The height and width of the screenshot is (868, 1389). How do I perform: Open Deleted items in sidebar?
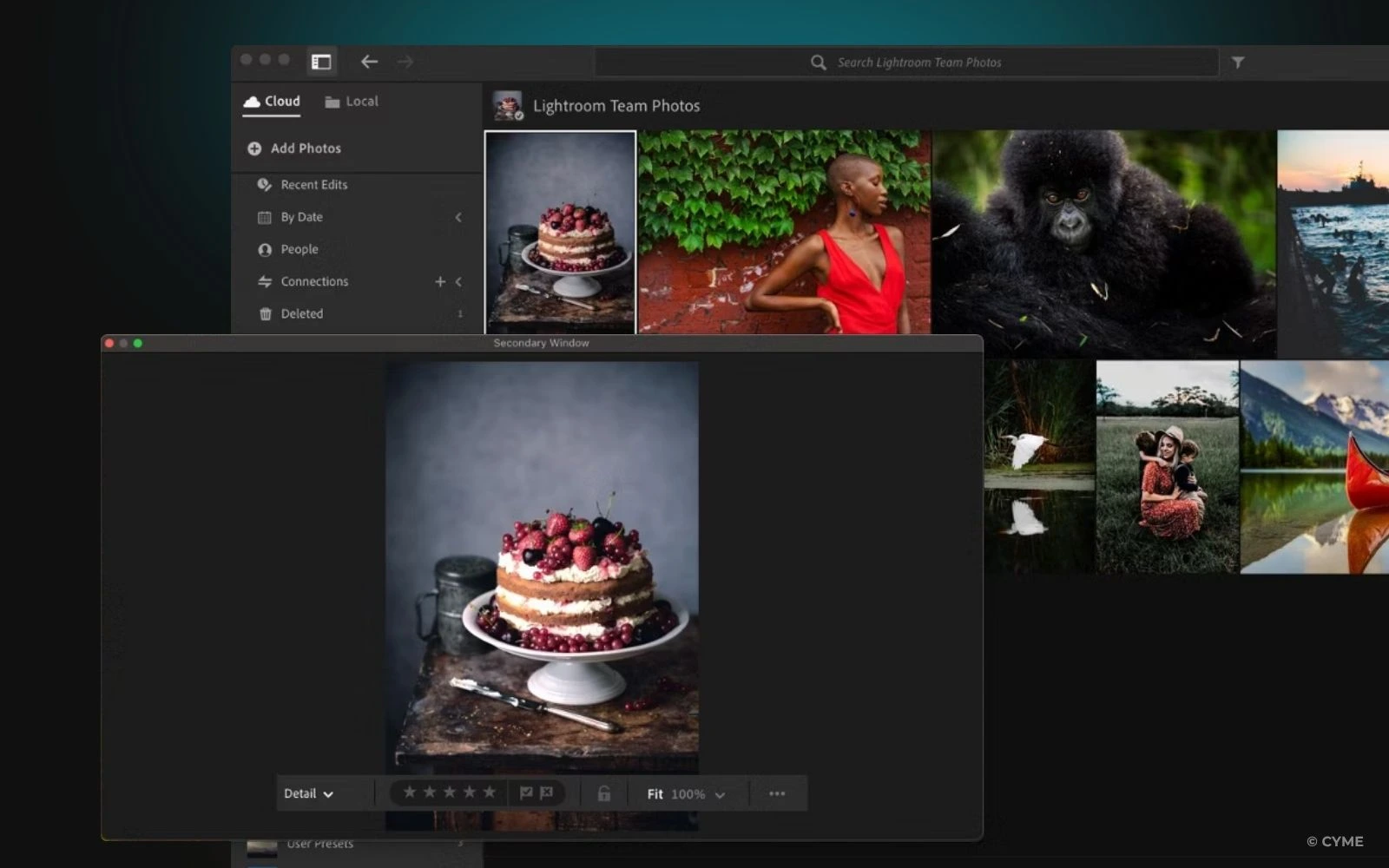302,313
